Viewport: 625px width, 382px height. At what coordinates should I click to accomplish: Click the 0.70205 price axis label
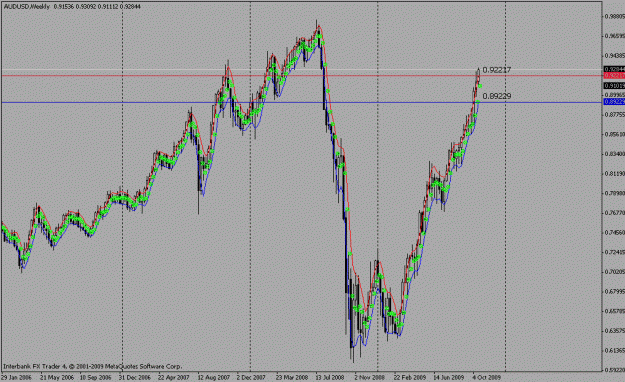(615, 272)
